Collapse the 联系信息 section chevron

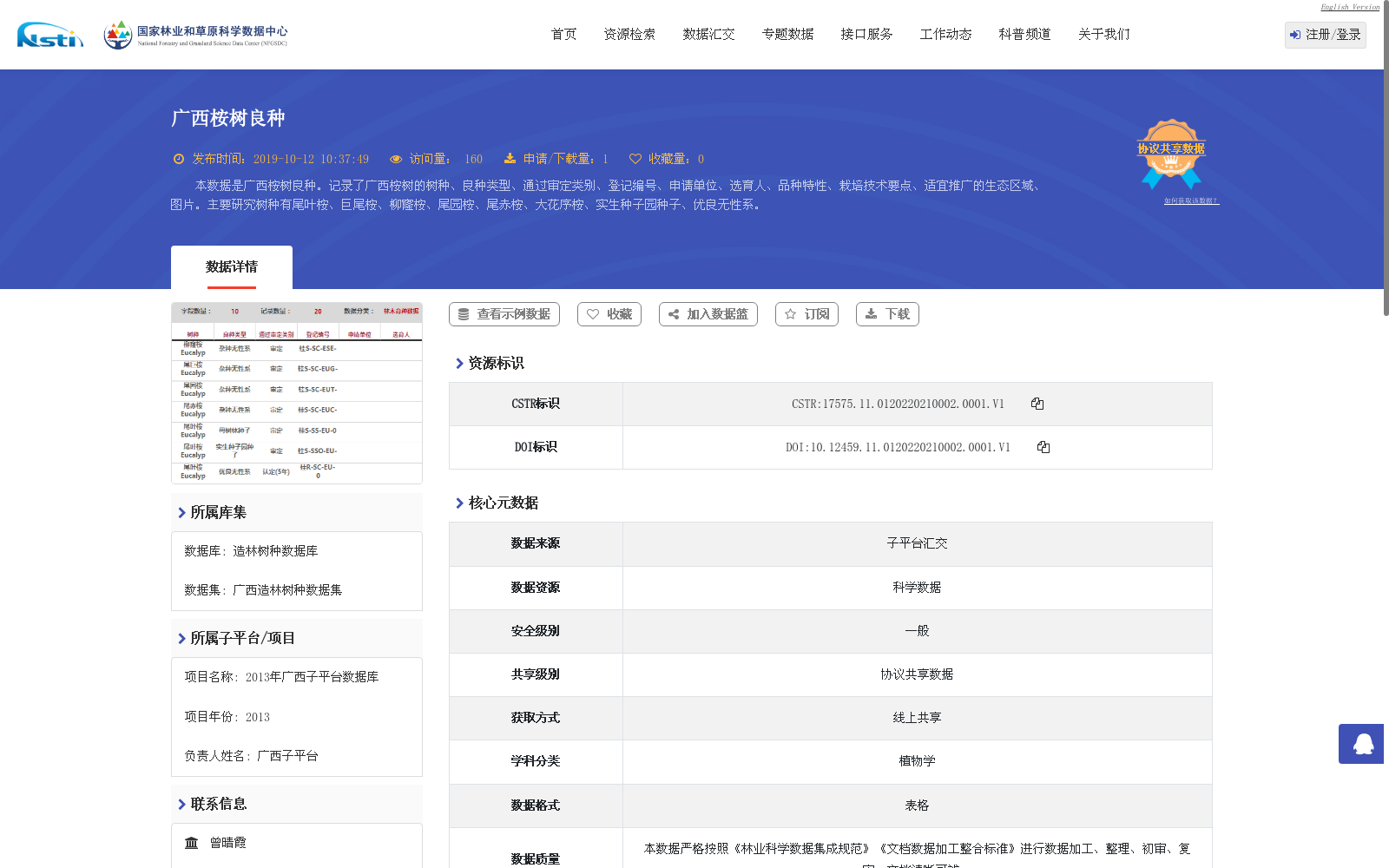click(x=181, y=805)
